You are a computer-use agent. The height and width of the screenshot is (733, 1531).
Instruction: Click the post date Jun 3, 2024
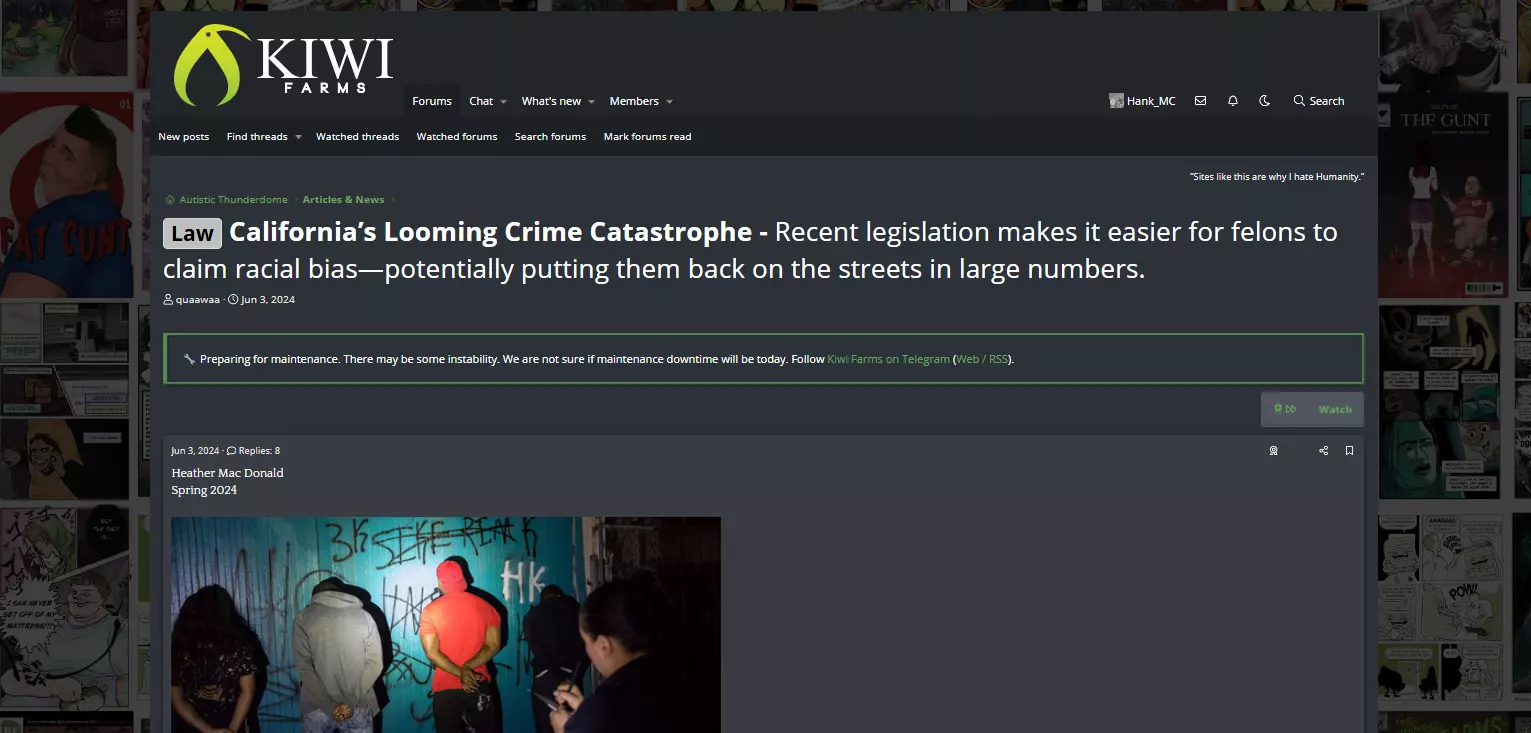point(195,451)
